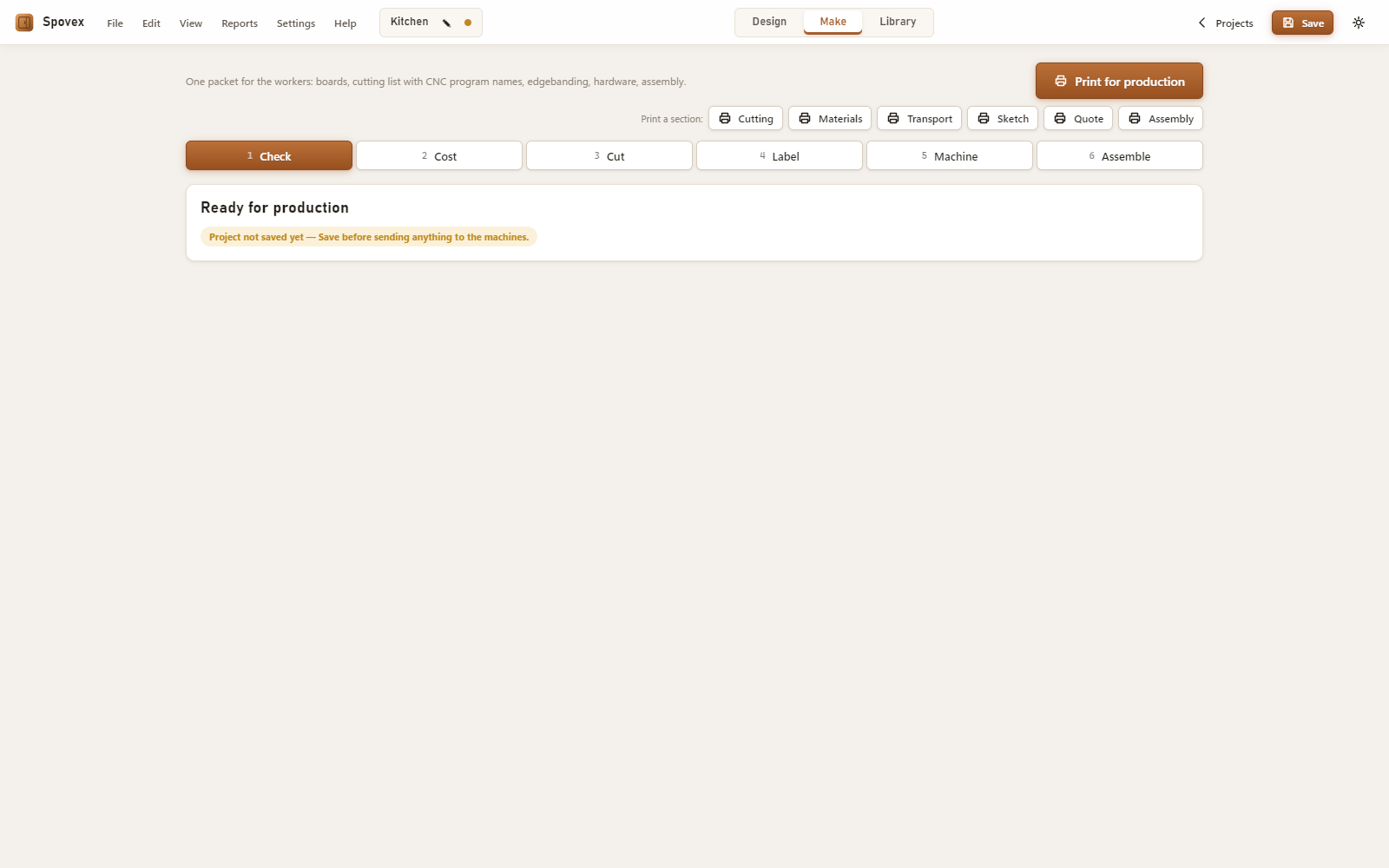The width and height of the screenshot is (1389, 868).
Task: Switch to the Library mode tab
Action: (898, 22)
